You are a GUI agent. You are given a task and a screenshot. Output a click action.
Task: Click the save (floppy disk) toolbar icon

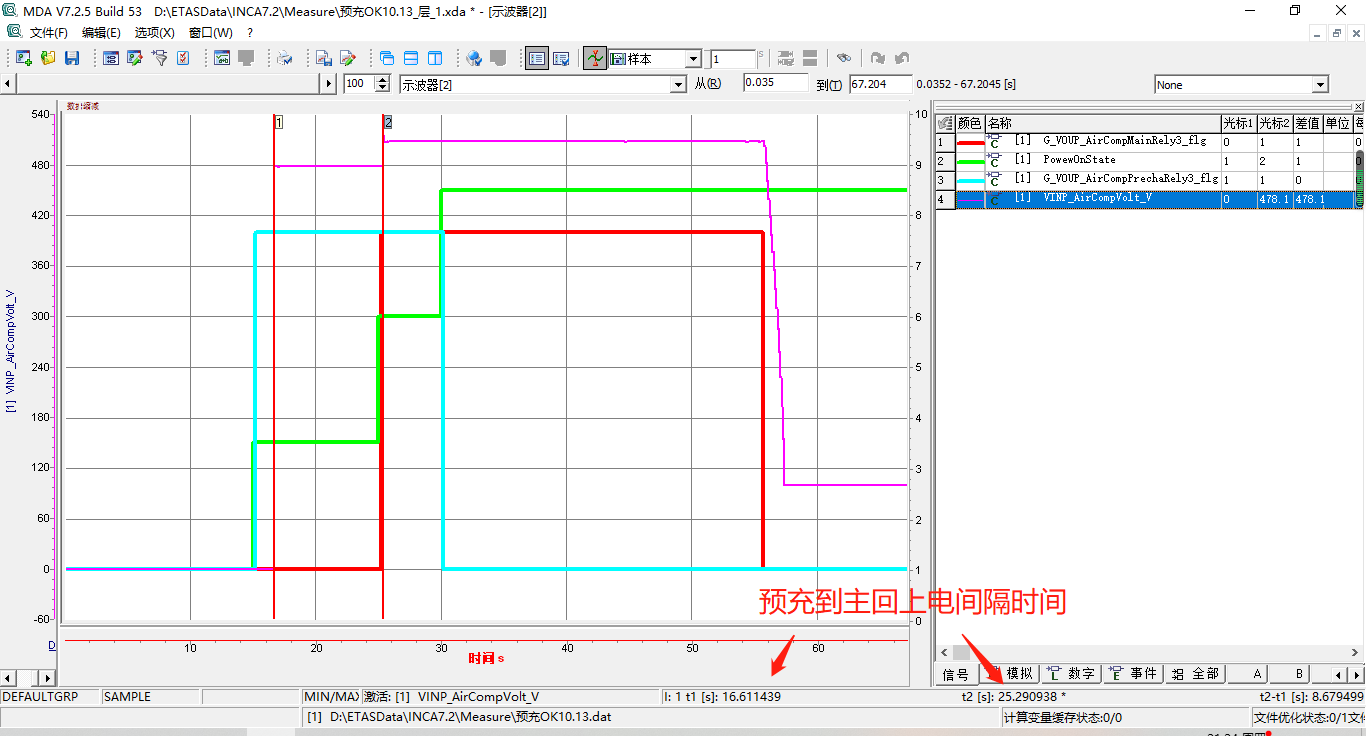72,58
